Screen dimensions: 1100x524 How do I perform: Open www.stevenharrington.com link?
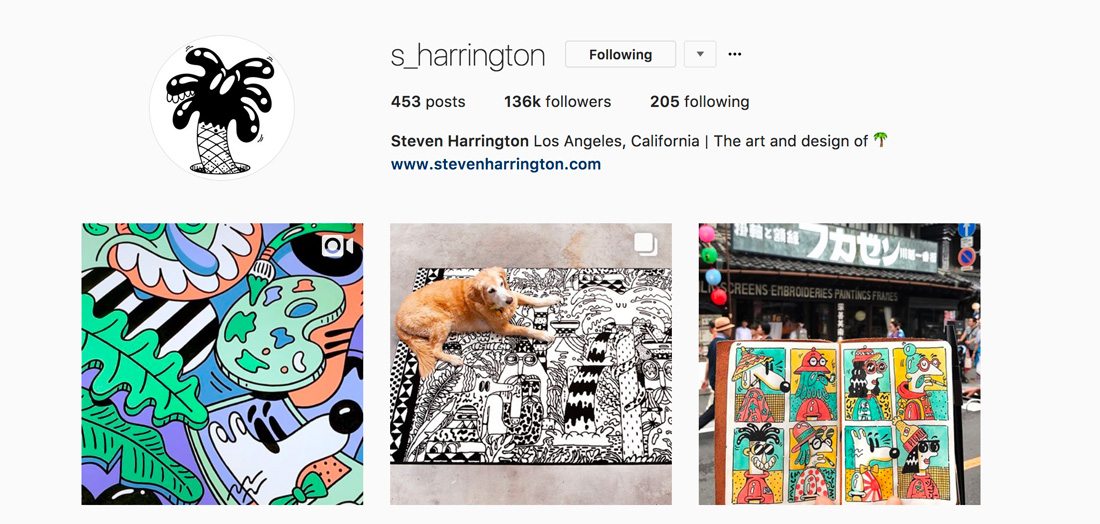pos(495,164)
